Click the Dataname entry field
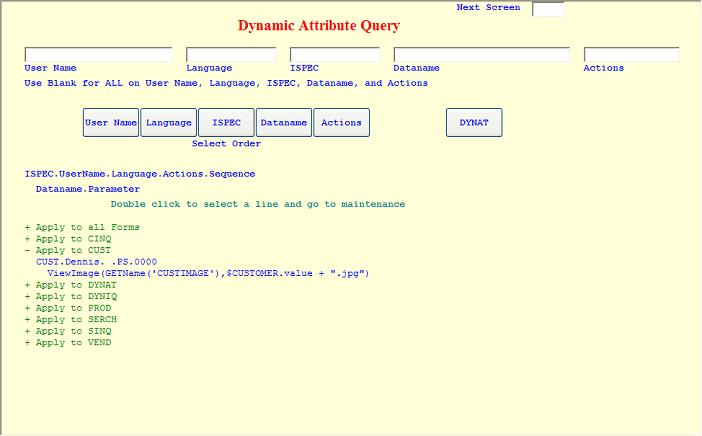The width and height of the screenshot is (702, 436). pyautogui.click(x=481, y=55)
